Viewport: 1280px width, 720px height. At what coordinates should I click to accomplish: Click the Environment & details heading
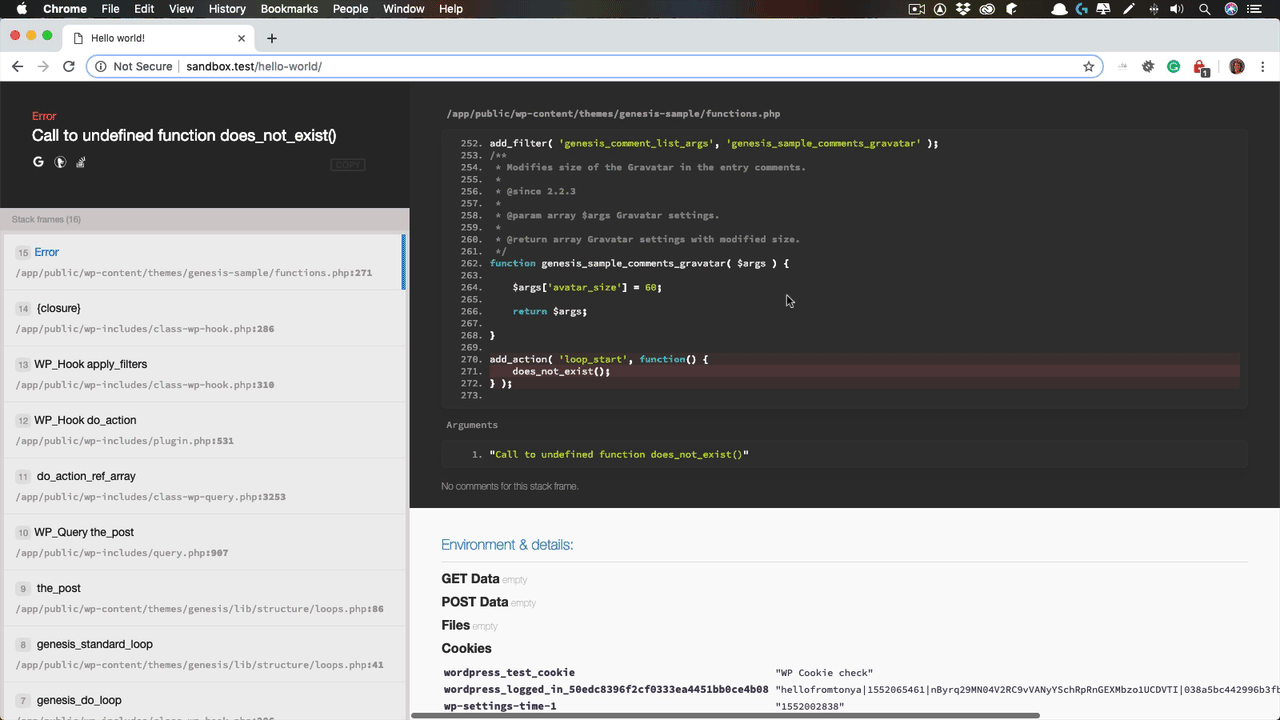point(507,545)
